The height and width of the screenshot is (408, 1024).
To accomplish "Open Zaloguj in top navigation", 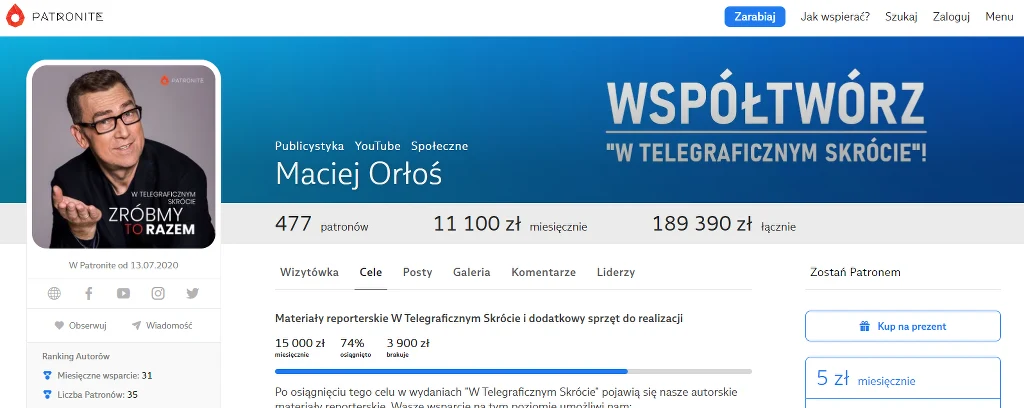I will pos(951,17).
